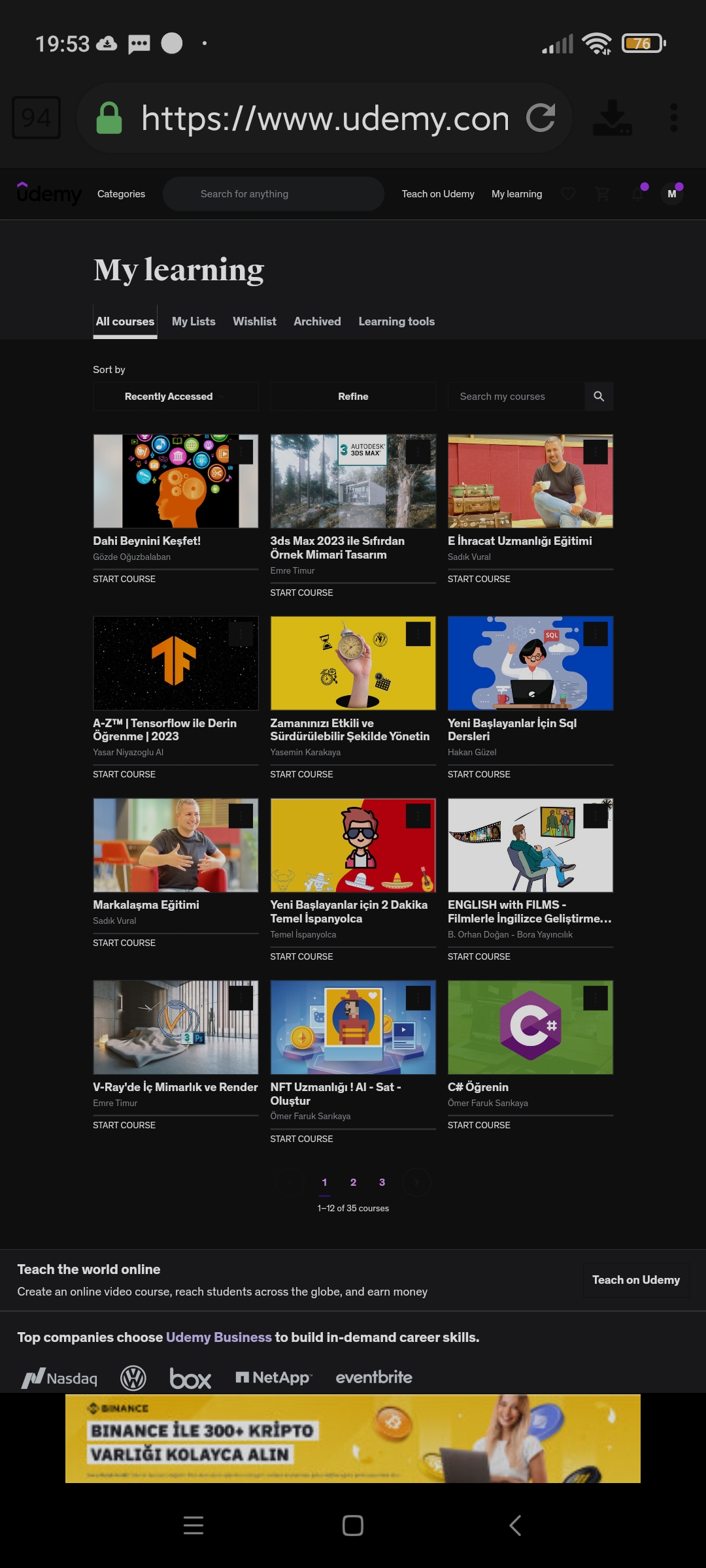Image resolution: width=706 pixels, height=1568 pixels.
Task: Open the shopping cart icon
Action: [x=603, y=194]
